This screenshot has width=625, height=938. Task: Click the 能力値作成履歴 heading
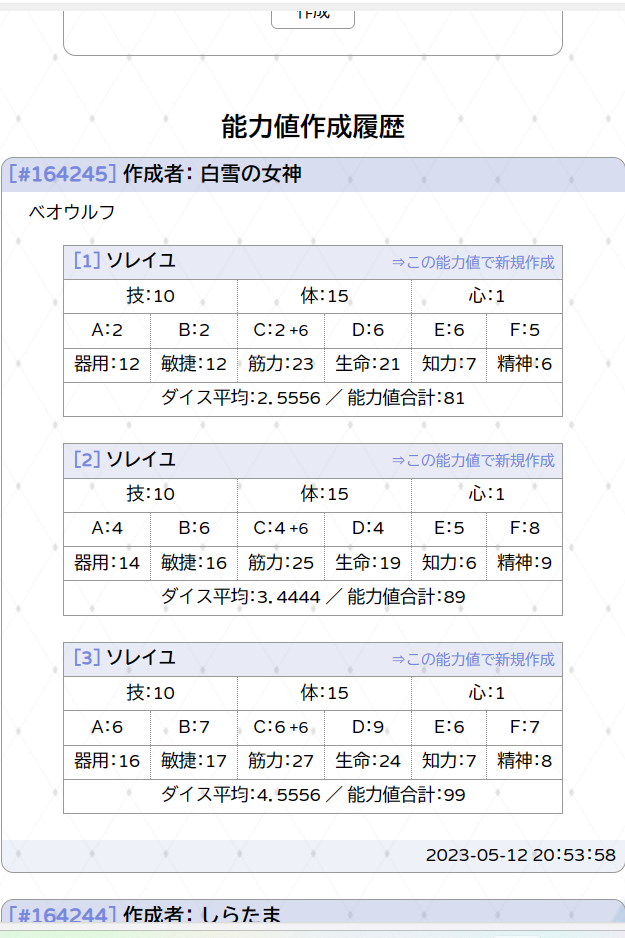click(312, 127)
